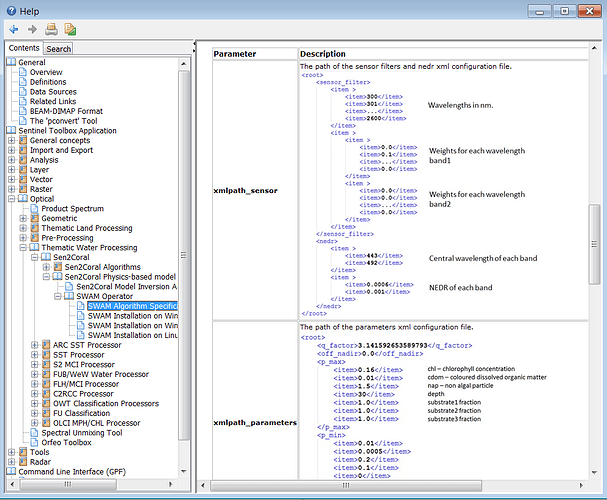Select Sen2Coral Model Inversion topic
This screenshot has width=607, height=500.
(x=127, y=286)
